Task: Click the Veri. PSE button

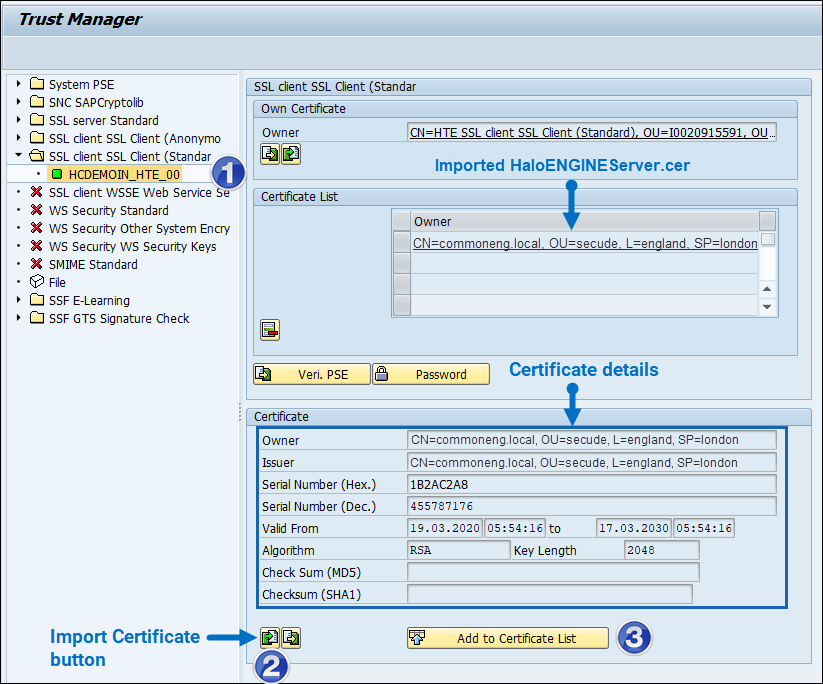Action: click(312, 374)
